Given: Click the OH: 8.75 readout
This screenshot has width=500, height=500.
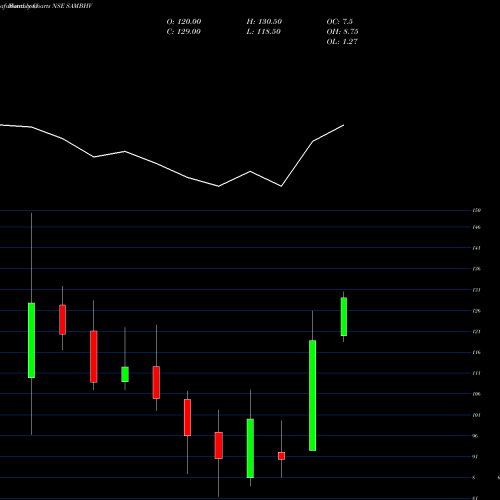Looking at the screenshot, I should pos(342,32).
